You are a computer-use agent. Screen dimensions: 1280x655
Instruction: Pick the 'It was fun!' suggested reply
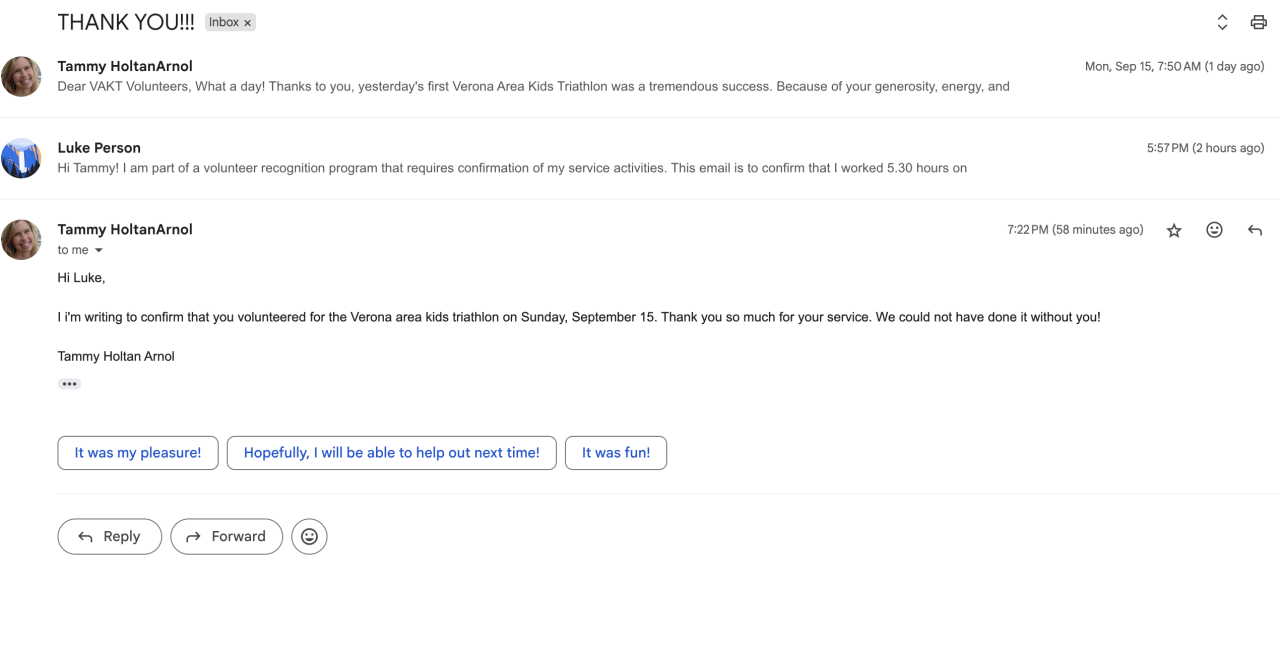click(x=616, y=453)
